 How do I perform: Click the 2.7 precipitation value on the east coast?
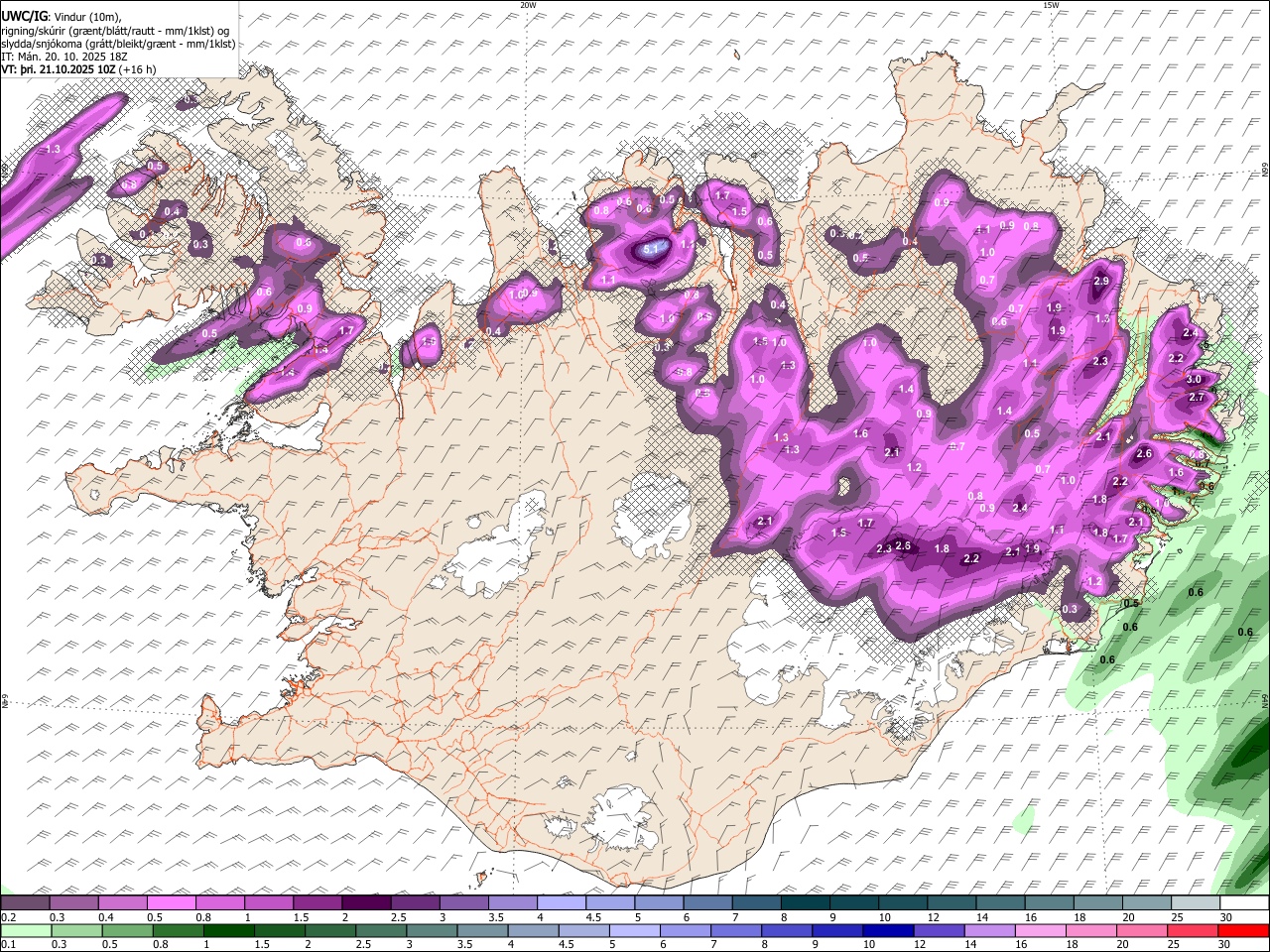coord(1196,397)
